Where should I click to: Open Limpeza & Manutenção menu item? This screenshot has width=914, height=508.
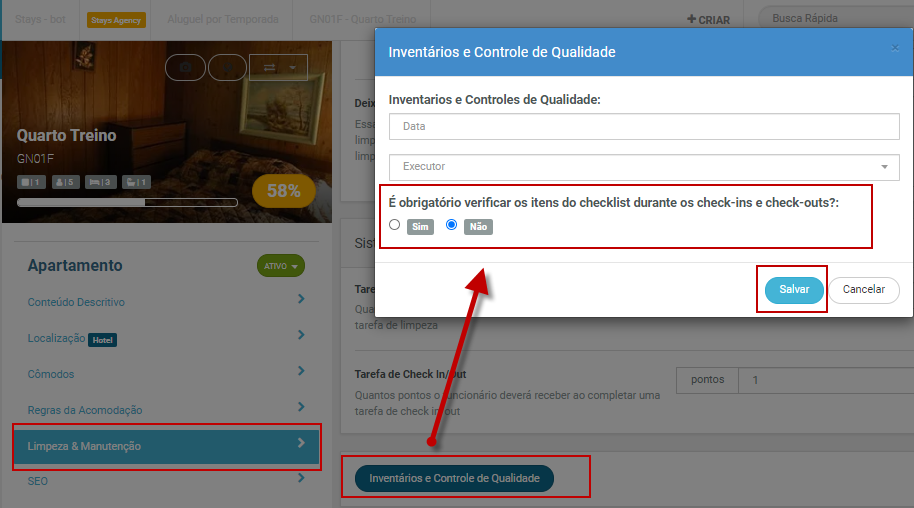167,446
